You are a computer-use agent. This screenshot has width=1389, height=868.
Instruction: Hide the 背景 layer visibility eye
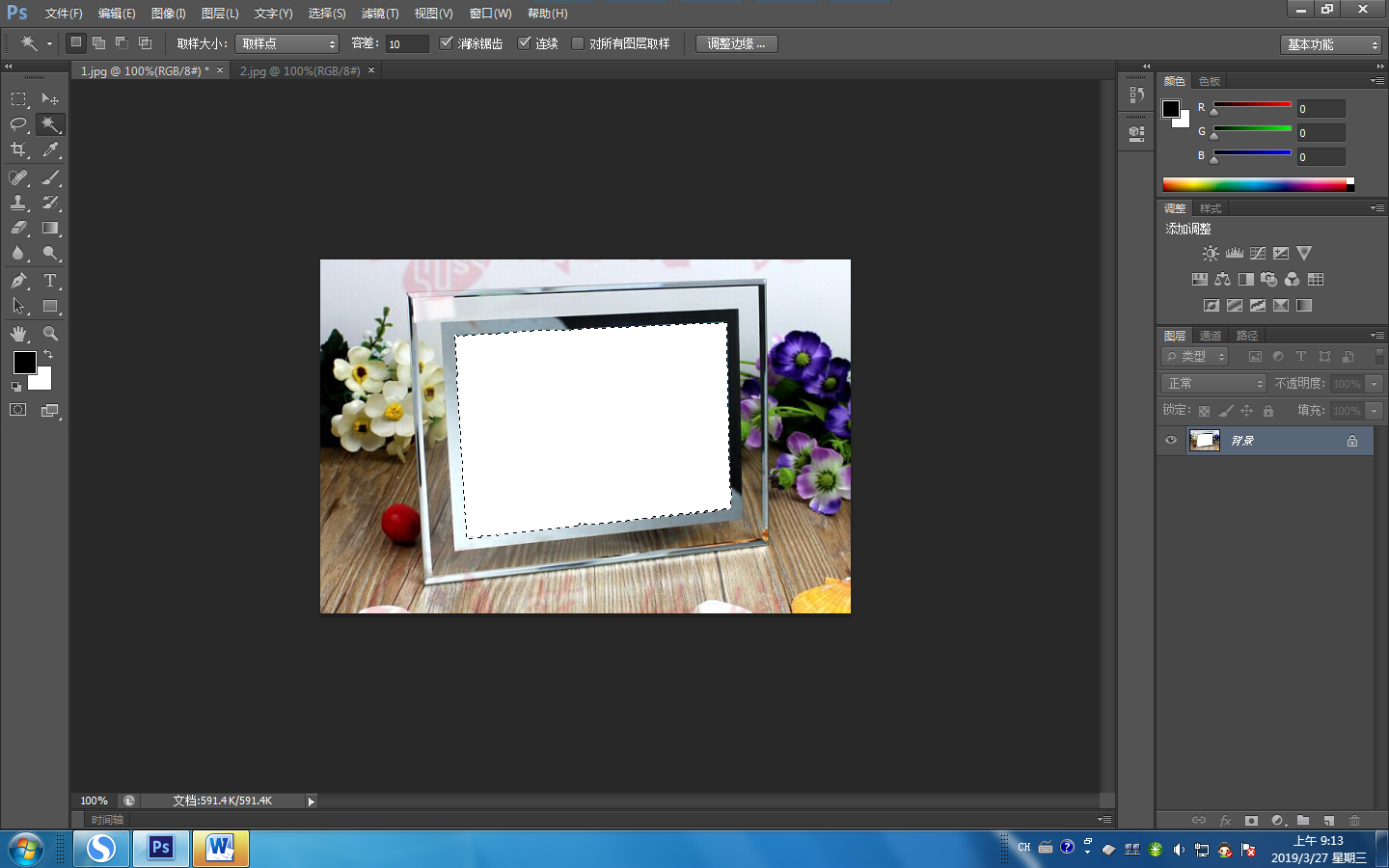(1170, 441)
